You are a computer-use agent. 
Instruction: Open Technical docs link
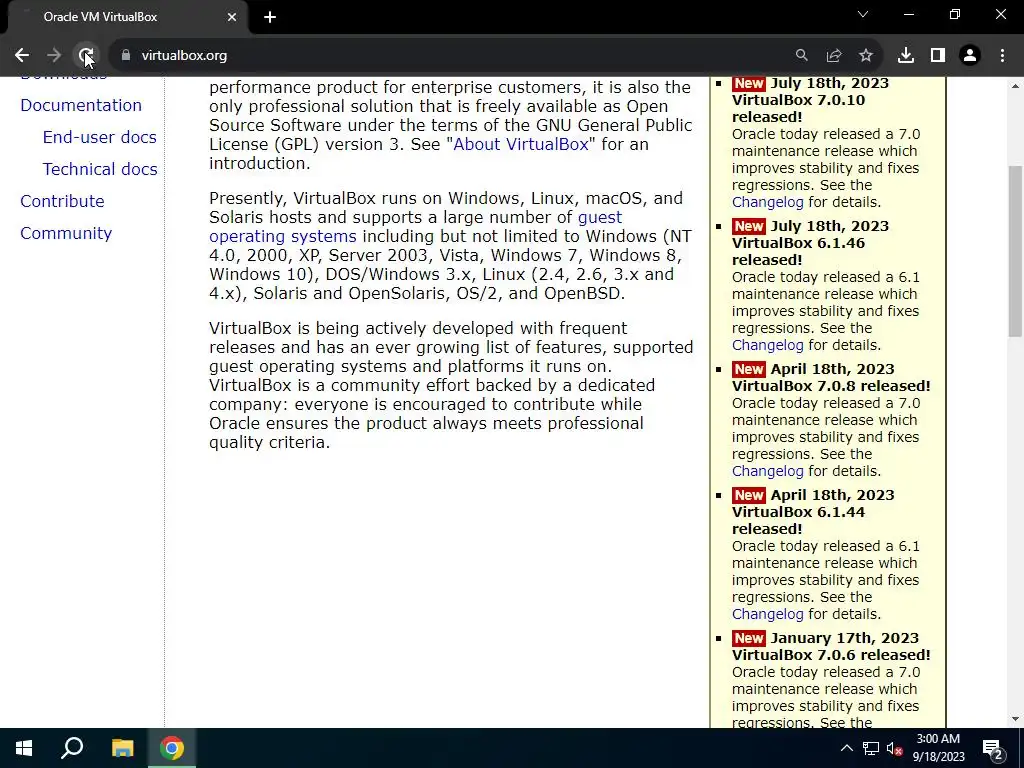pos(100,169)
